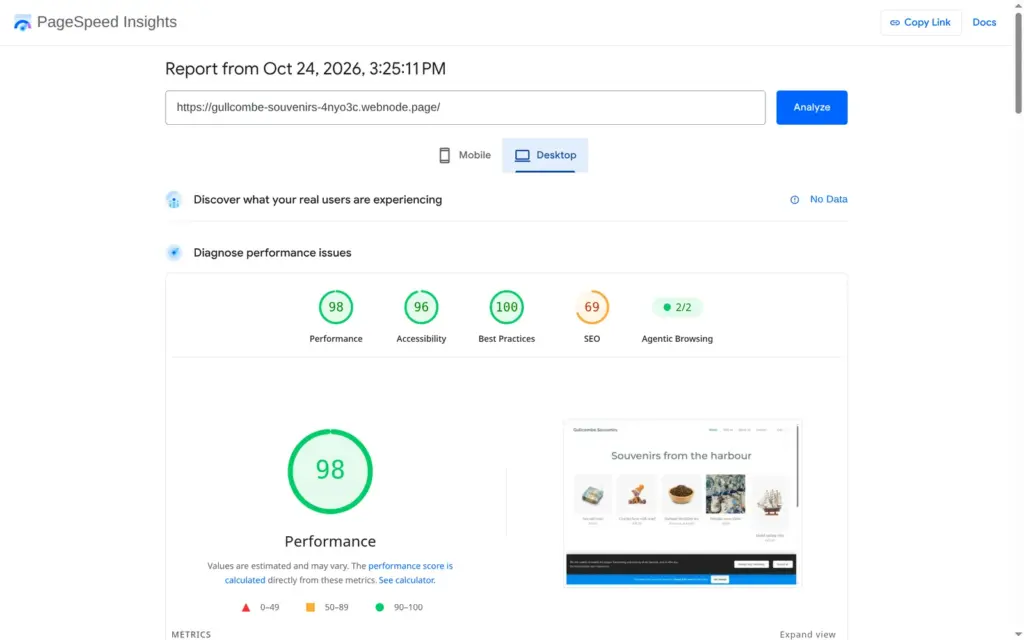Select the Desktop tab
This screenshot has width=1024, height=640.
click(x=545, y=155)
